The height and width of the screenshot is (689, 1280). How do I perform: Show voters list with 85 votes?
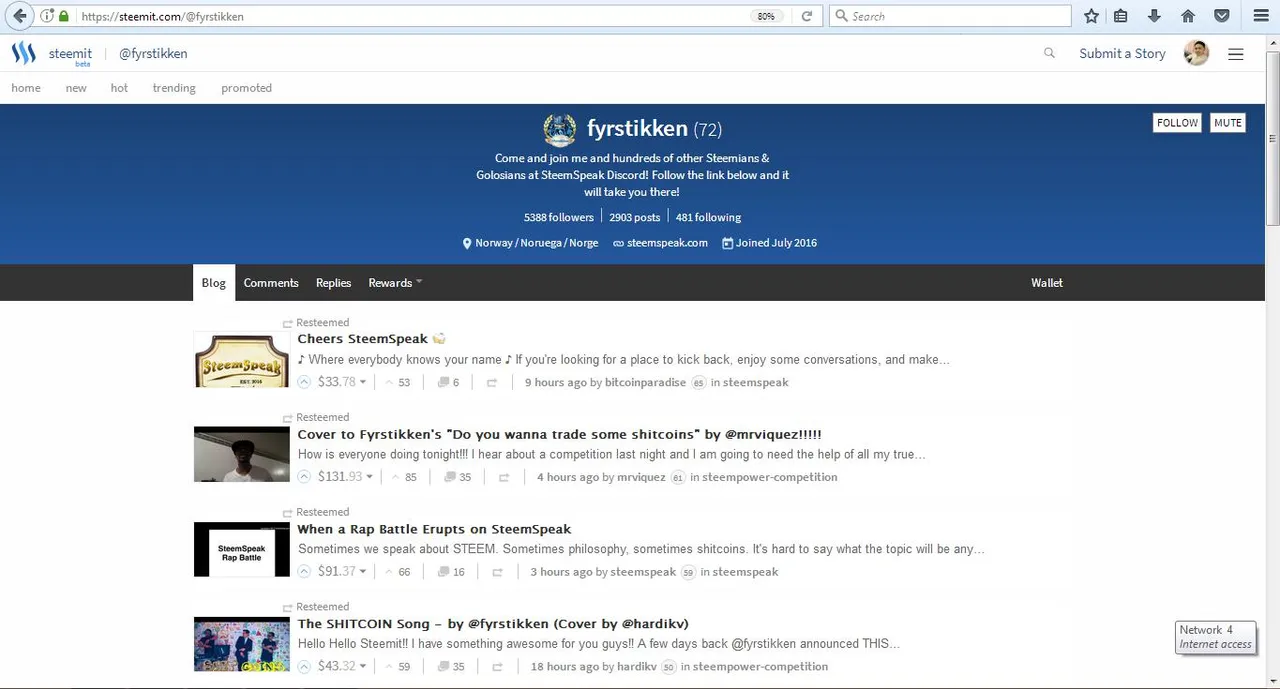coord(404,477)
